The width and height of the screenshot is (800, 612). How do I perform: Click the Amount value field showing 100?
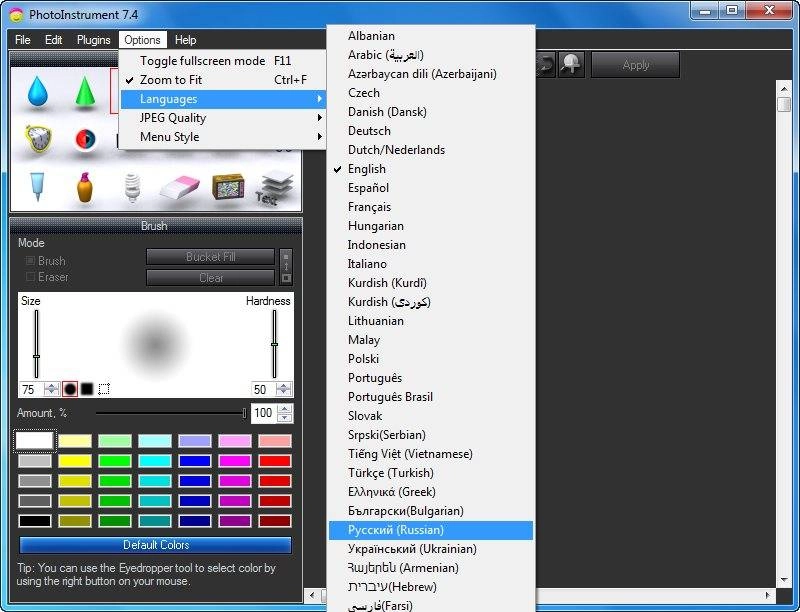264,413
